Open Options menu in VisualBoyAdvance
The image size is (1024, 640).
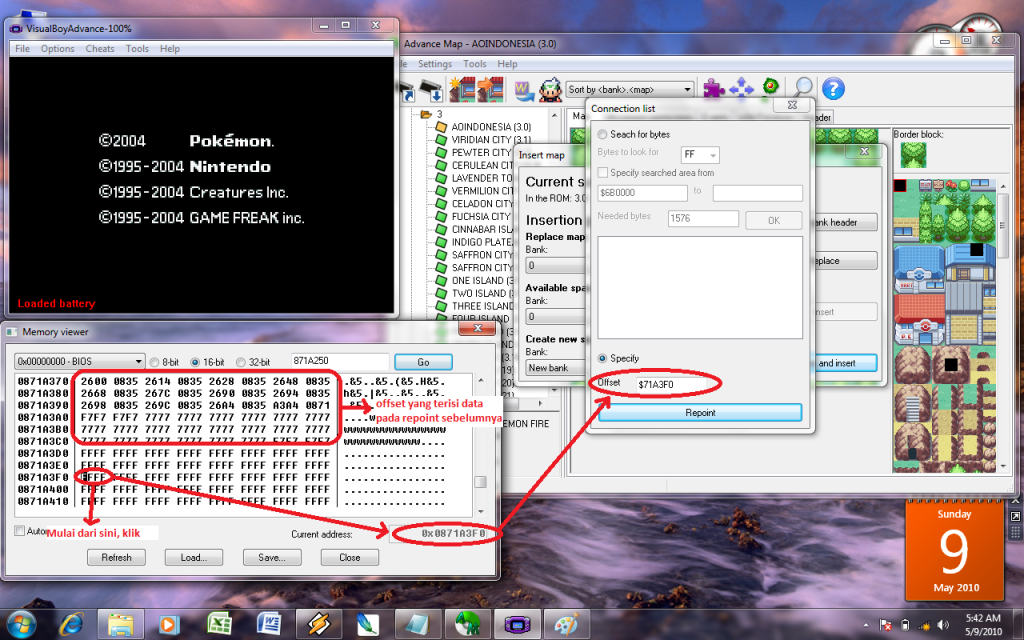click(57, 48)
